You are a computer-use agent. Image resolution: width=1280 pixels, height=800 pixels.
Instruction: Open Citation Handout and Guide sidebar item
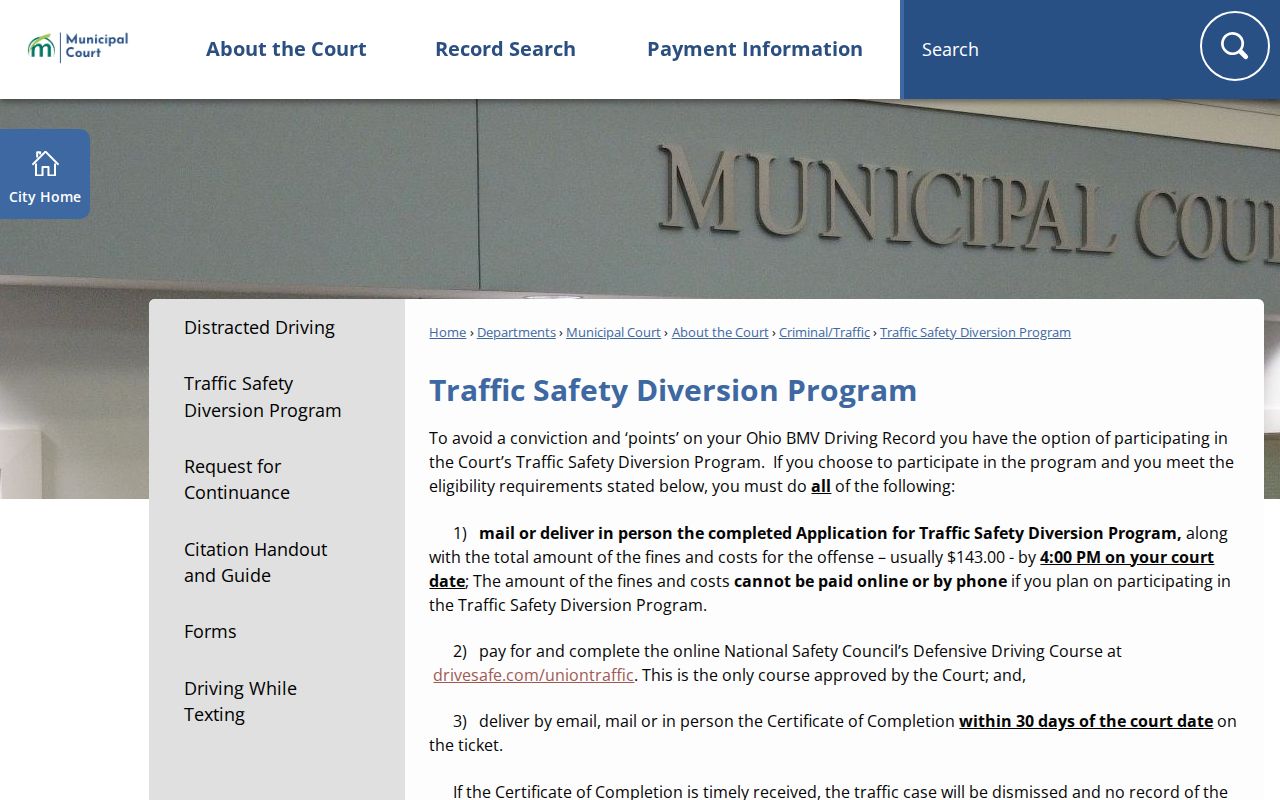point(255,562)
